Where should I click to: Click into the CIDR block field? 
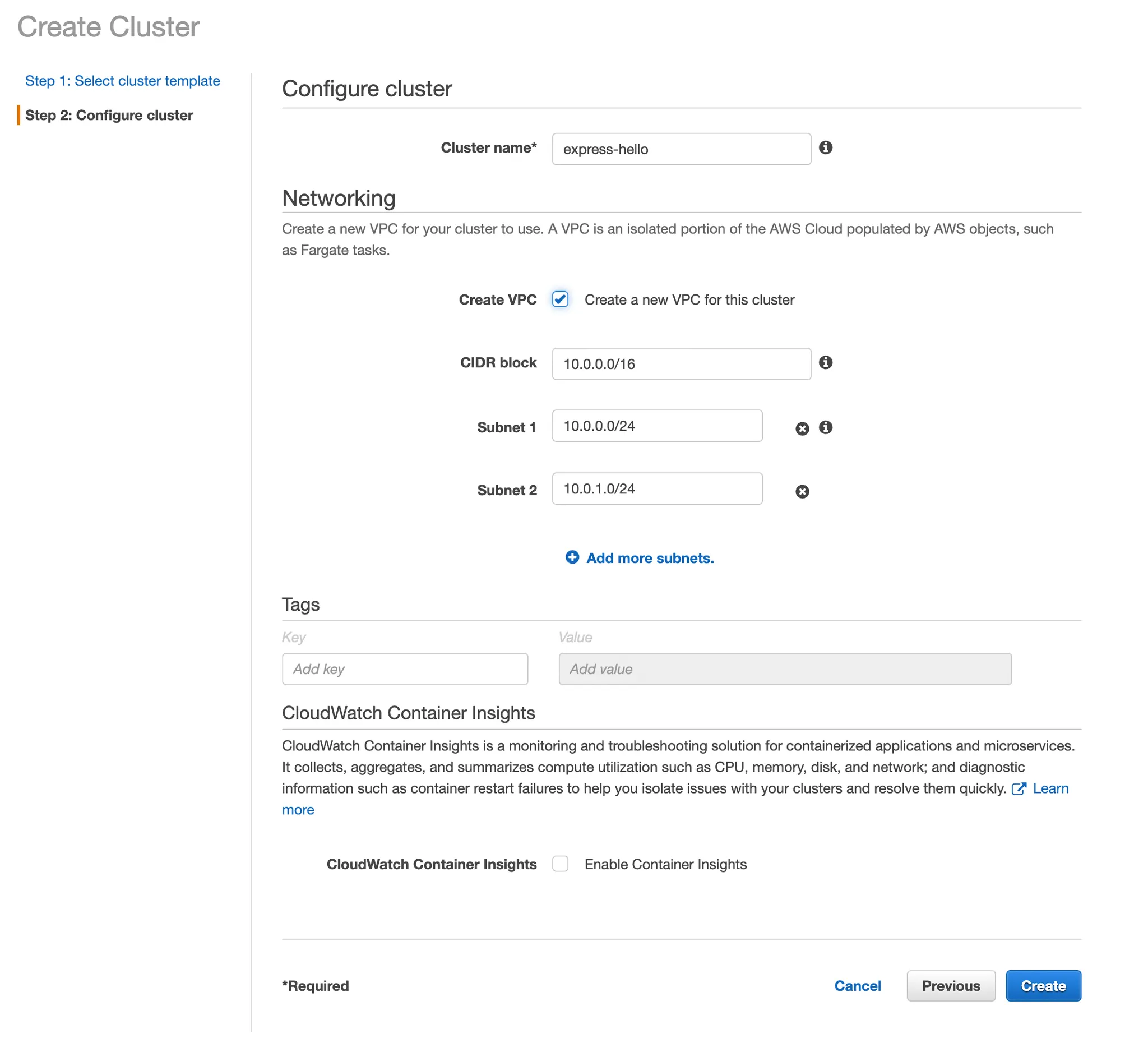[681, 363]
